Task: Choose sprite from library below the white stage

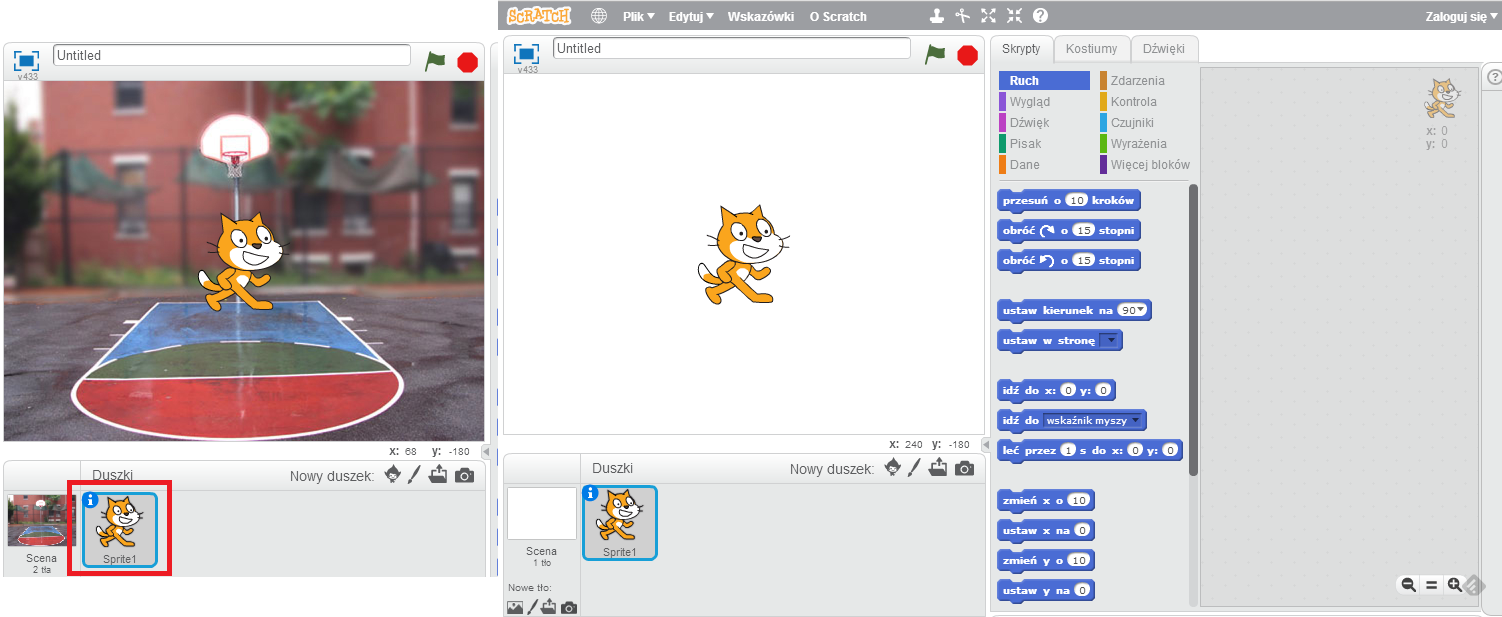Action: pyautogui.click(x=893, y=468)
